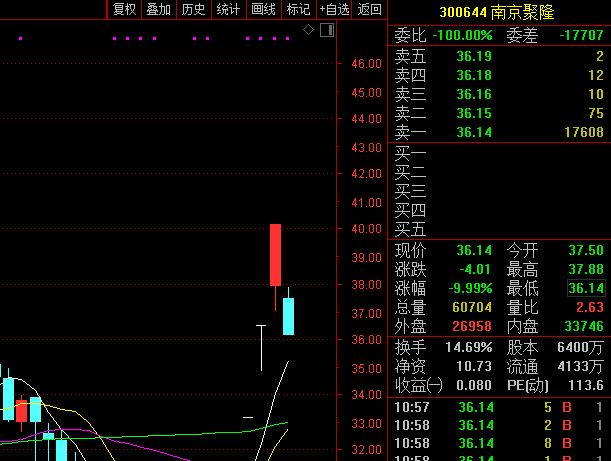
Task: Select the 卖五 price 36.19
Action: pyautogui.click(x=474, y=57)
